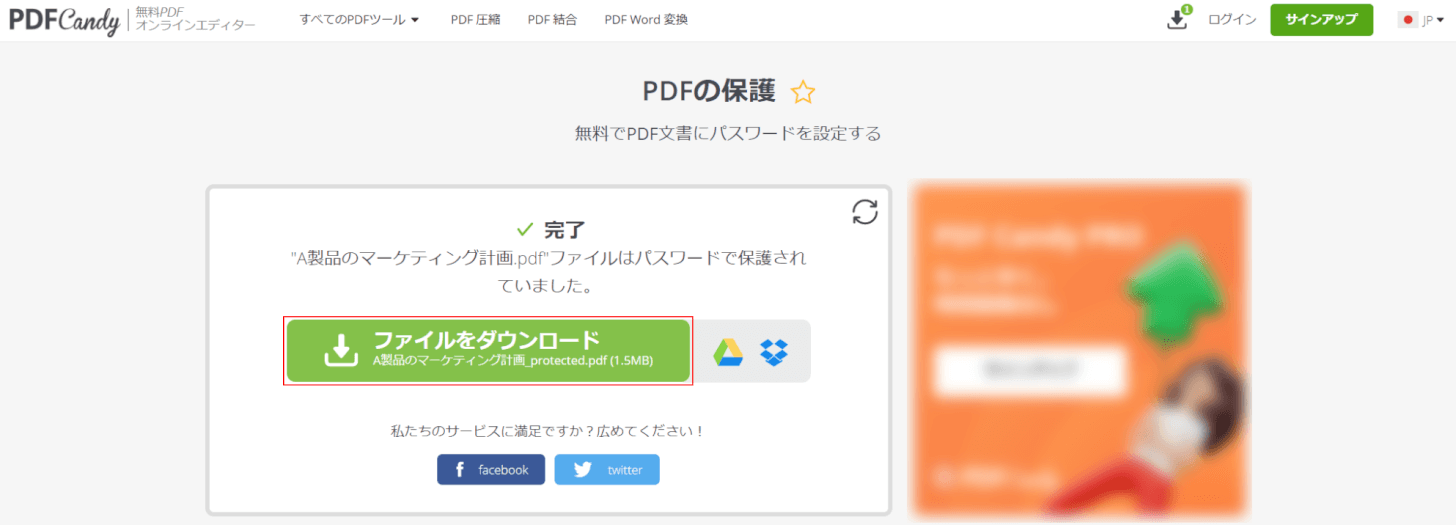
Task: Share on facebook button
Action: click(491, 469)
